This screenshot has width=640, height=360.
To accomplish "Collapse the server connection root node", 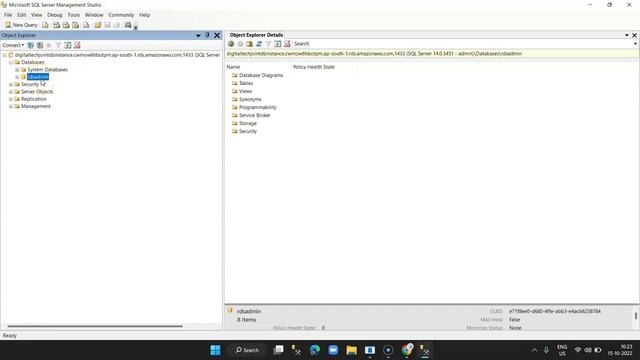I will point(4,55).
